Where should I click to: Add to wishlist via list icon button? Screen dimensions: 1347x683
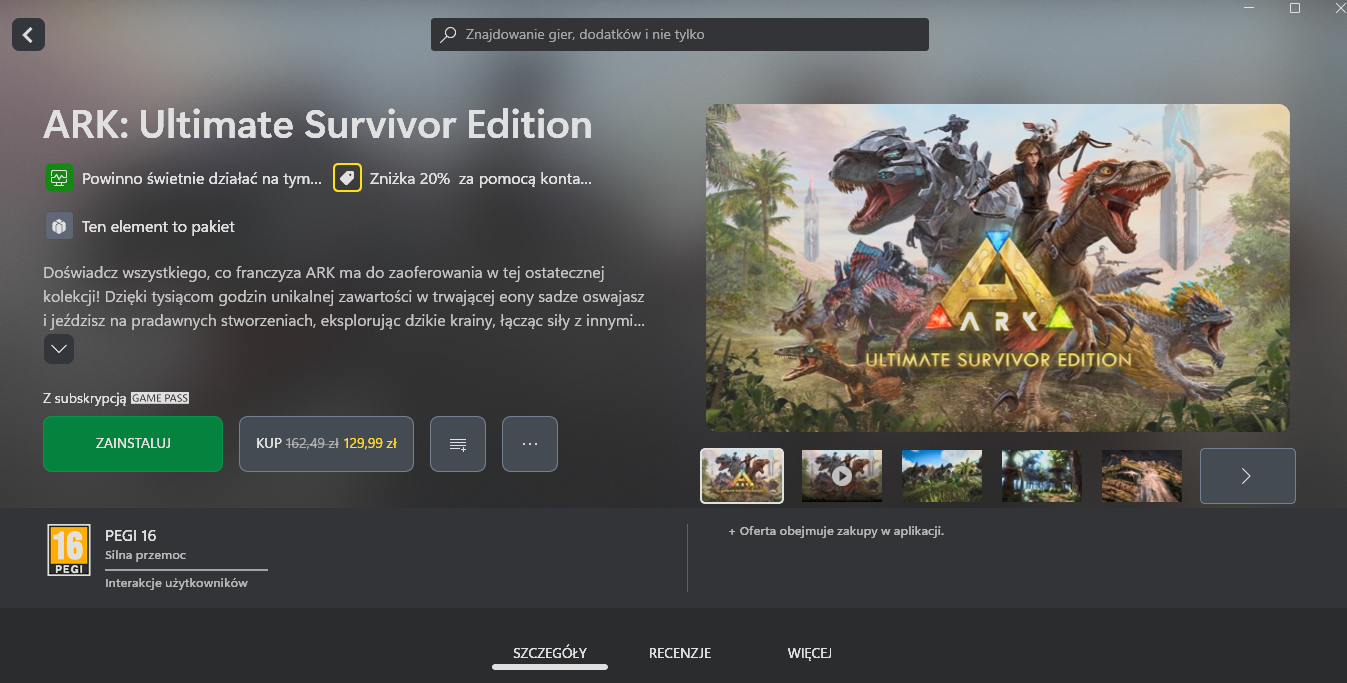[458, 443]
